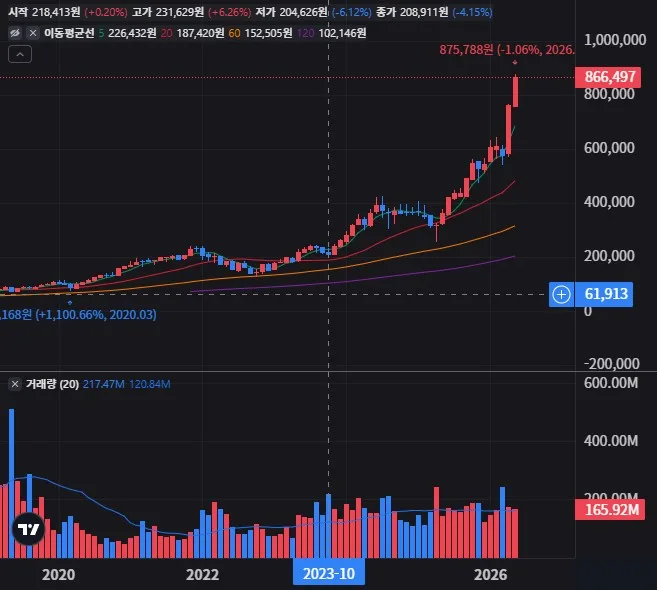Click the +1,100.66% low price annotation
The width and height of the screenshot is (657, 590).
pos(69,315)
